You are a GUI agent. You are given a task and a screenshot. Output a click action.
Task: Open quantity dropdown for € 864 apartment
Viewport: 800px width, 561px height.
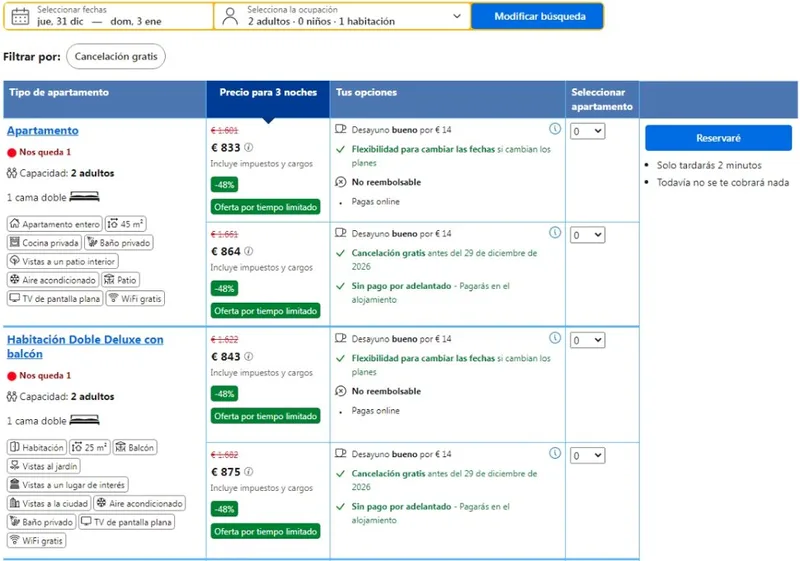coord(587,235)
